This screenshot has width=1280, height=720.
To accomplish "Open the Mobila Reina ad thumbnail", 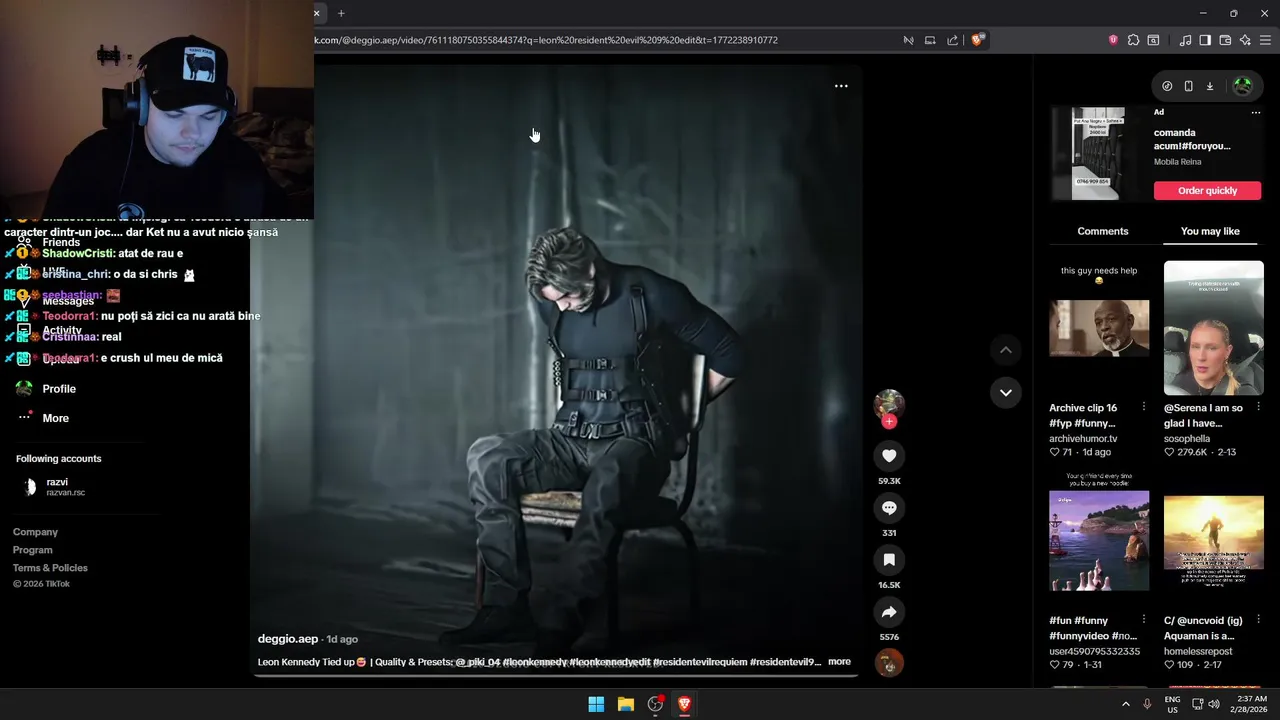I will tap(1099, 153).
